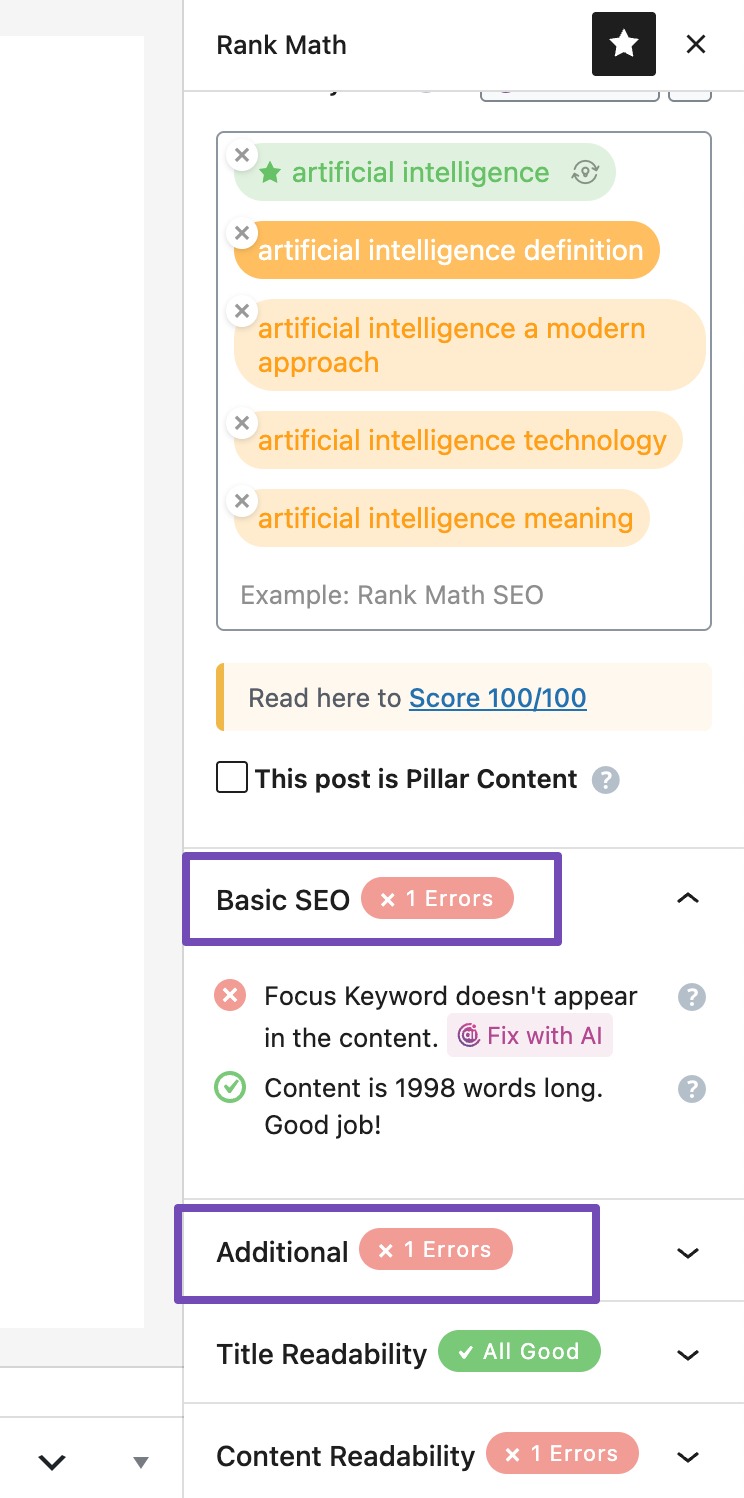This screenshot has width=744, height=1498.
Task: Open help for Pillar Content option
Action: pos(605,778)
